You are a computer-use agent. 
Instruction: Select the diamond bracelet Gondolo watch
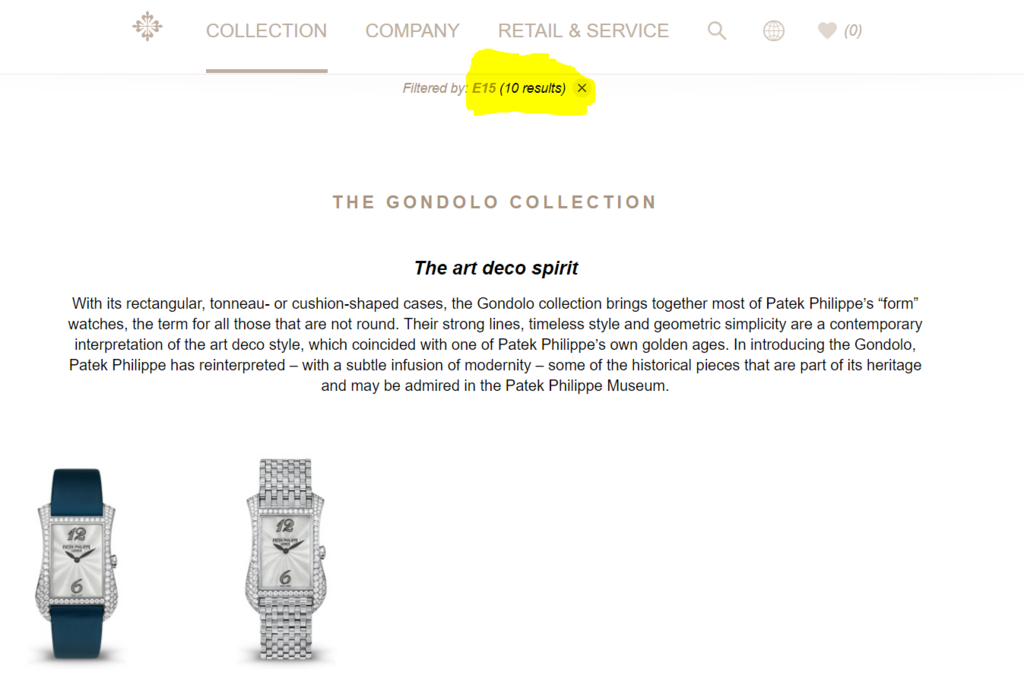[285, 560]
